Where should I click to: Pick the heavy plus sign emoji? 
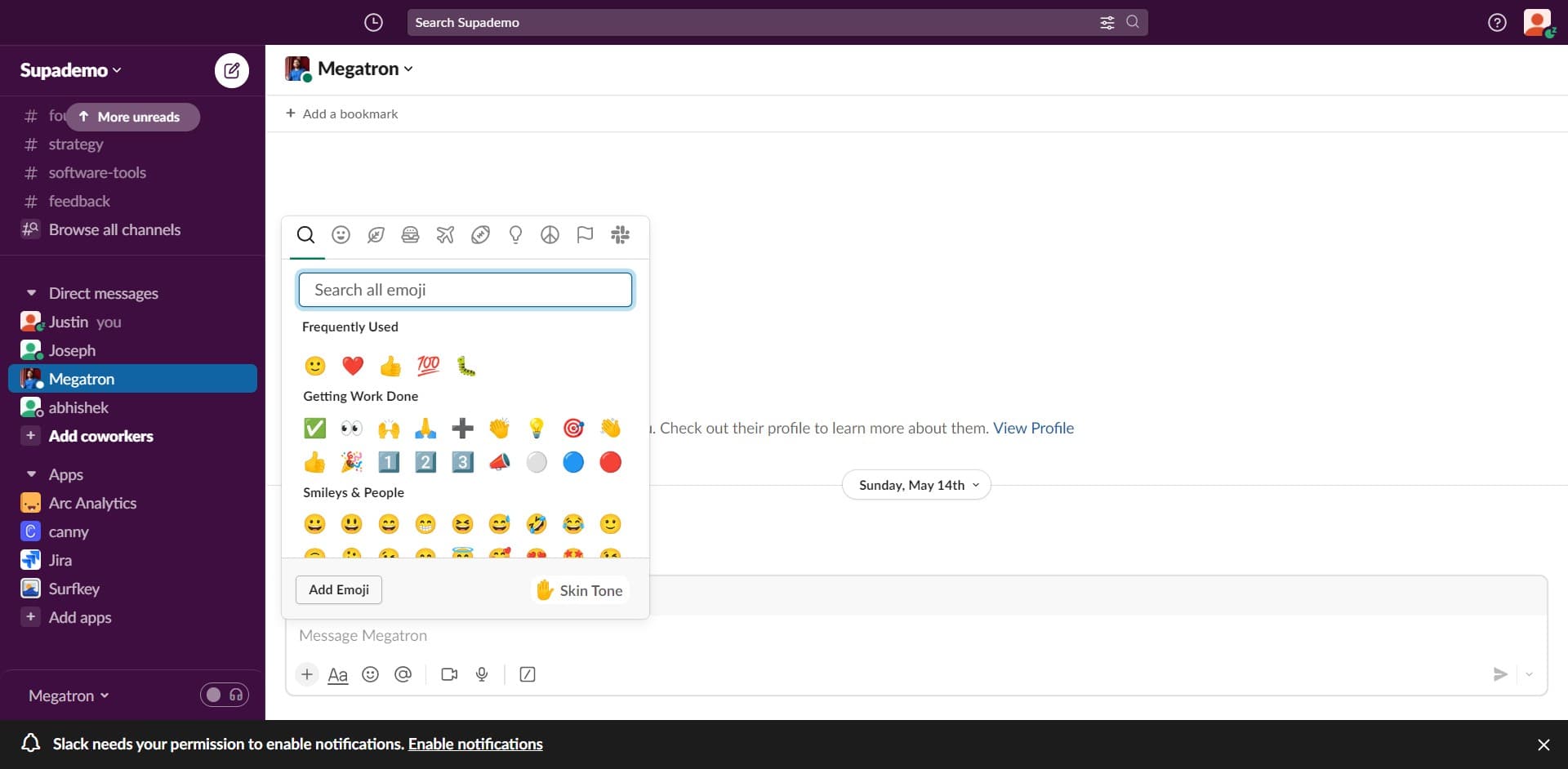(462, 428)
